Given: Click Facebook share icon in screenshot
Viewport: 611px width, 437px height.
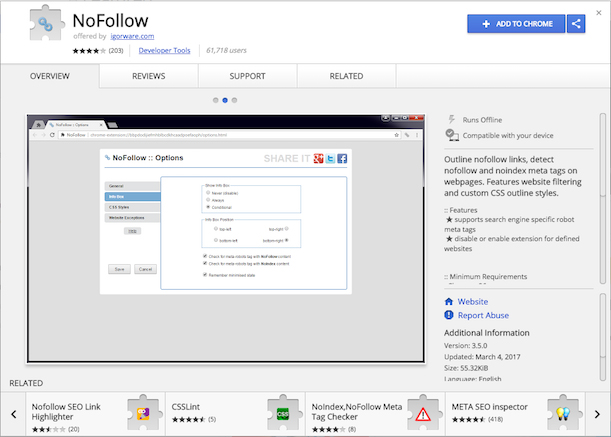Looking at the screenshot, I should point(342,159).
